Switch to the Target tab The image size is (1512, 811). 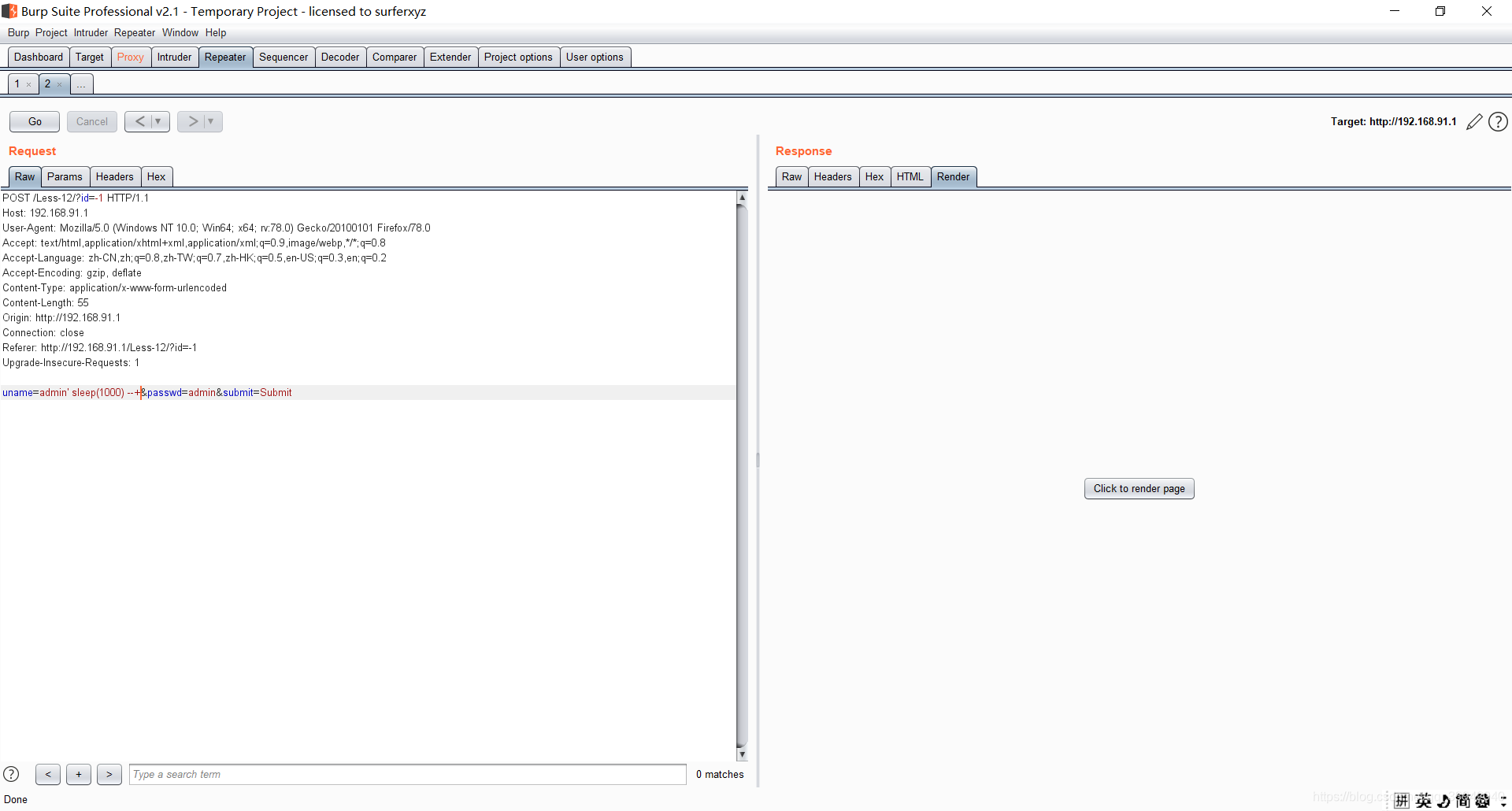click(x=90, y=57)
